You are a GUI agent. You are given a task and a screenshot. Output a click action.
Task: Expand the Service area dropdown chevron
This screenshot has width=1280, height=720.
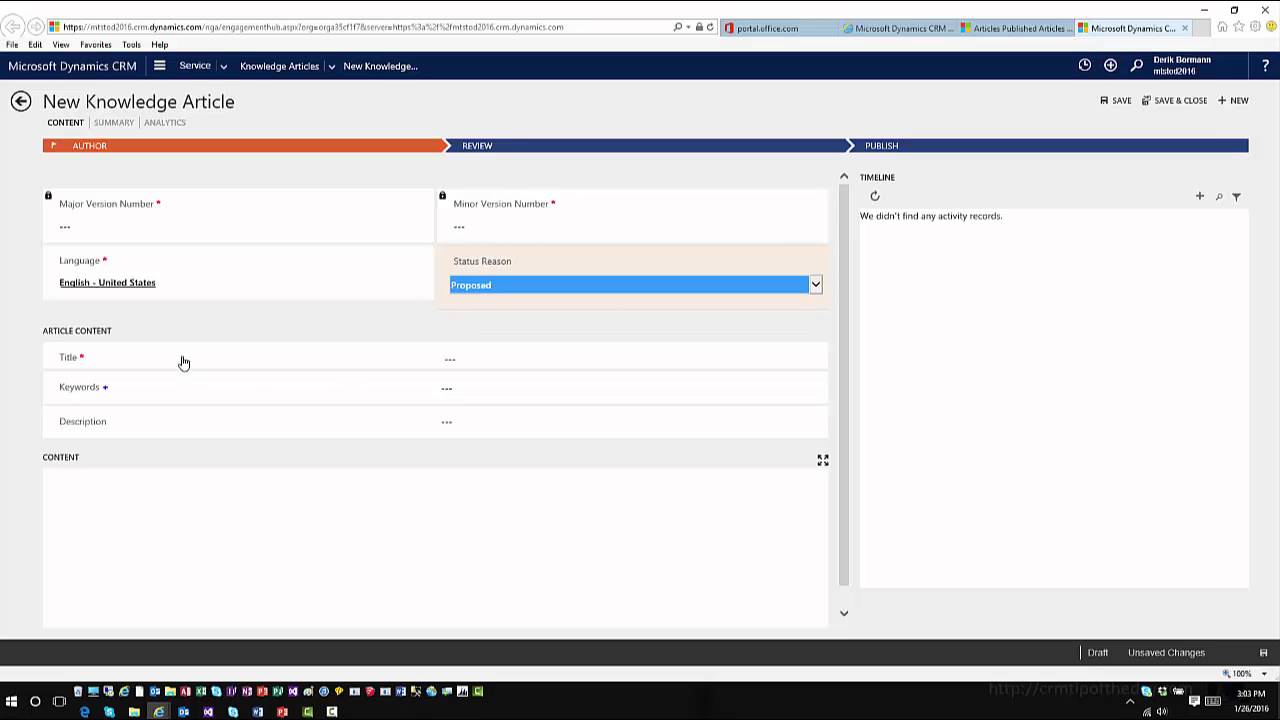coord(223,67)
